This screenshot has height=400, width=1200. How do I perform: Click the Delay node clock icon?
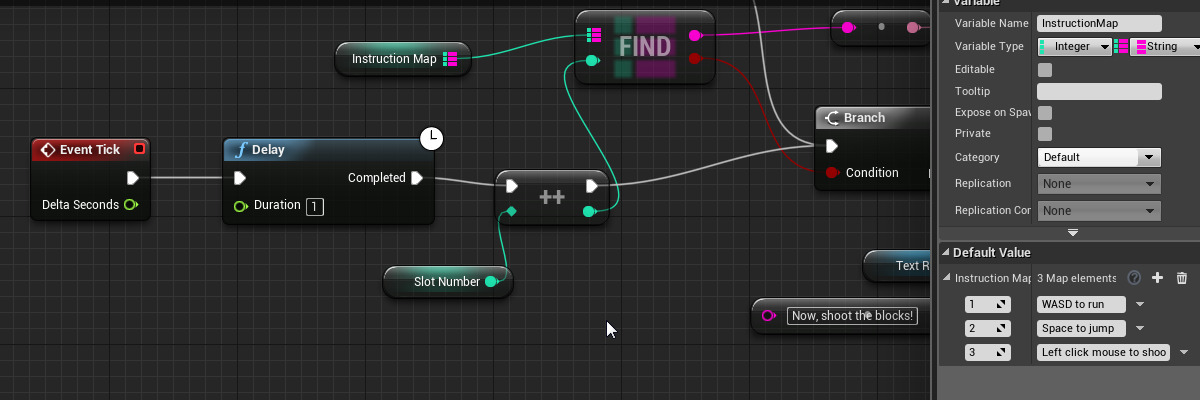[431, 139]
